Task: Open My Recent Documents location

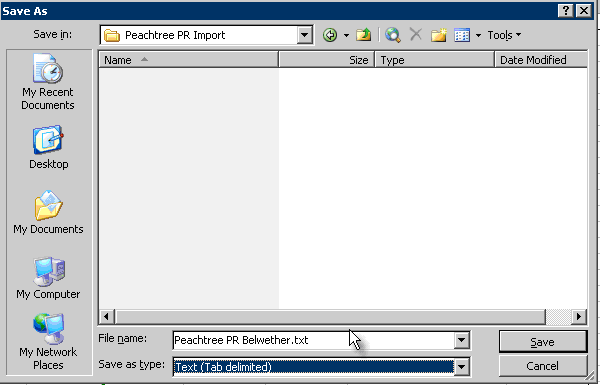Action: pos(48,82)
